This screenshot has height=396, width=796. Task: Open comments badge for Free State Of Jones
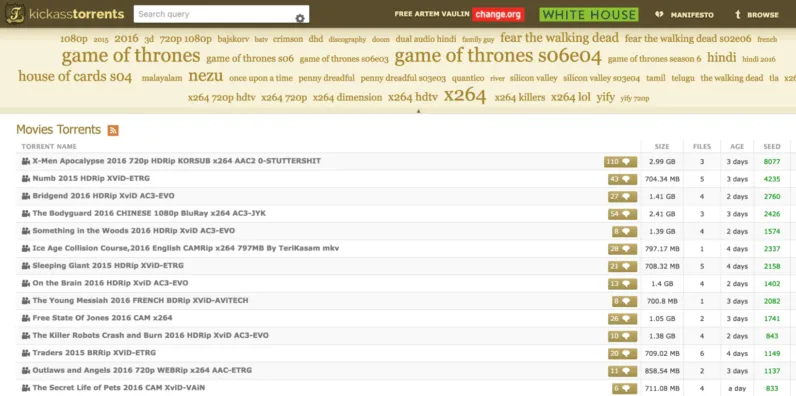[x=622, y=319]
